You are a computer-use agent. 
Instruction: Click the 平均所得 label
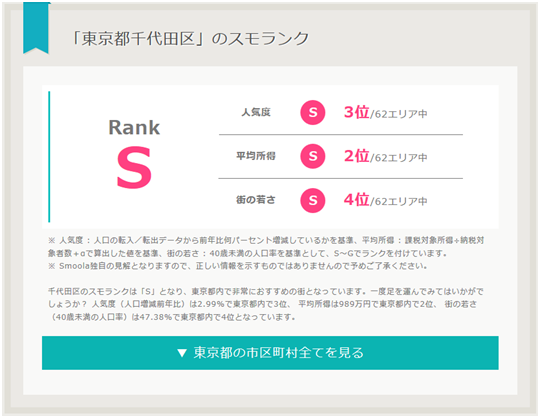(x=256, y=156)
